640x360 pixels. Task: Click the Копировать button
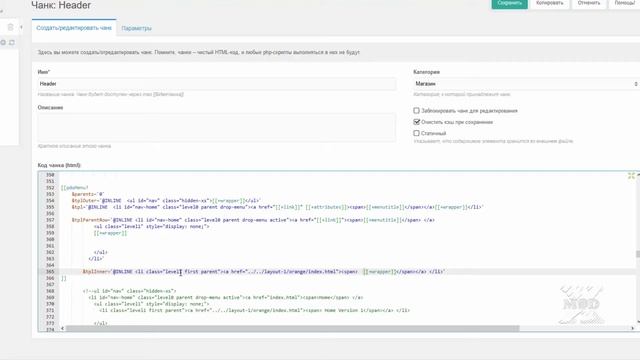[549, 4]
